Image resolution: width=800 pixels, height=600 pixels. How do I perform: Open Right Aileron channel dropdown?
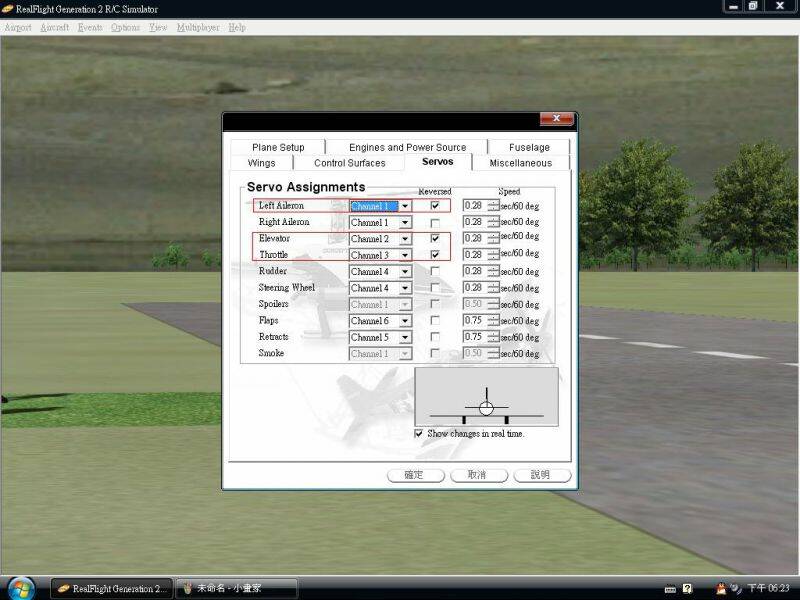point(405,222)
